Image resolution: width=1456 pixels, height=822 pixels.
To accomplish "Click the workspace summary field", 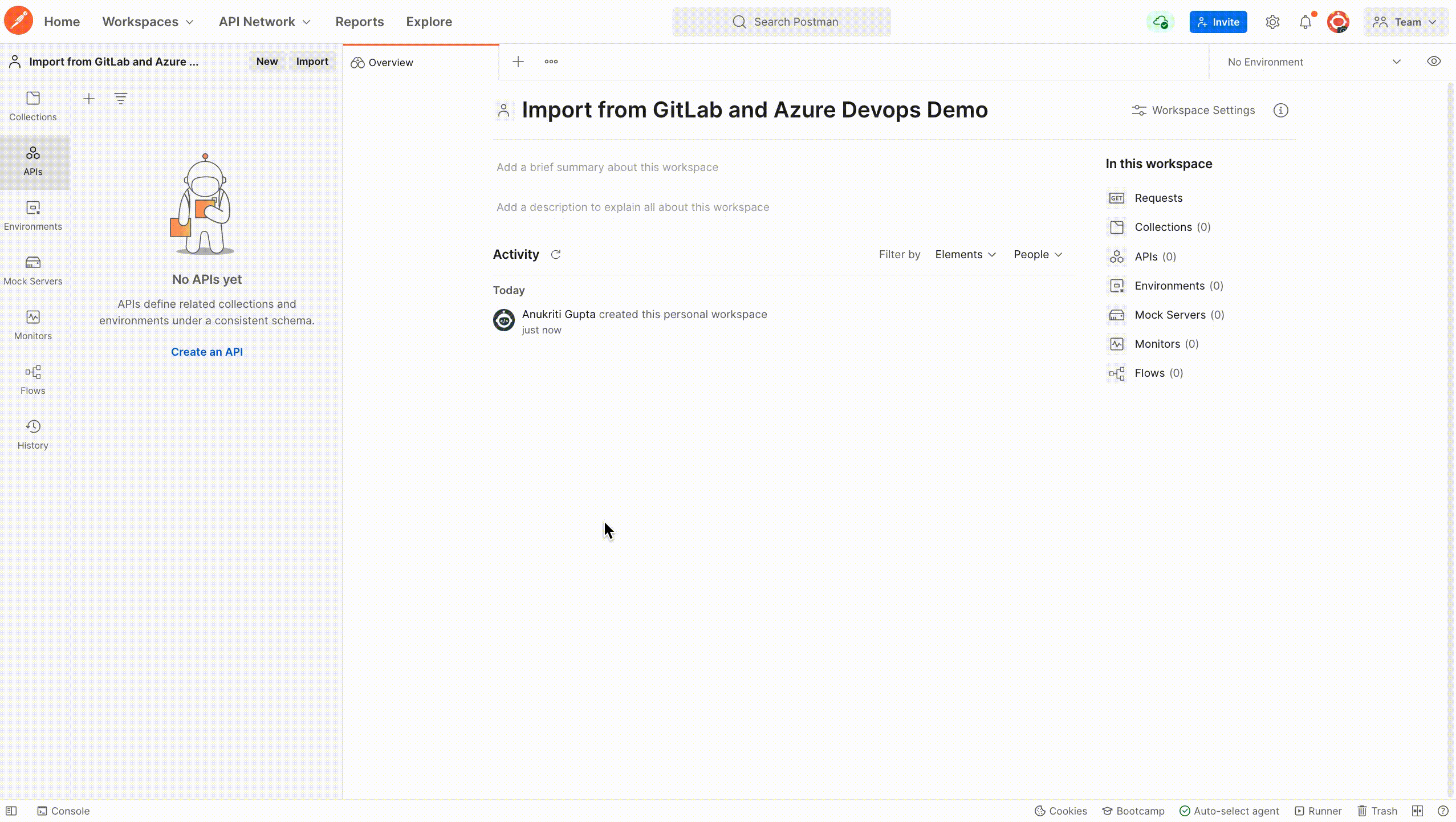I will 607,167.
